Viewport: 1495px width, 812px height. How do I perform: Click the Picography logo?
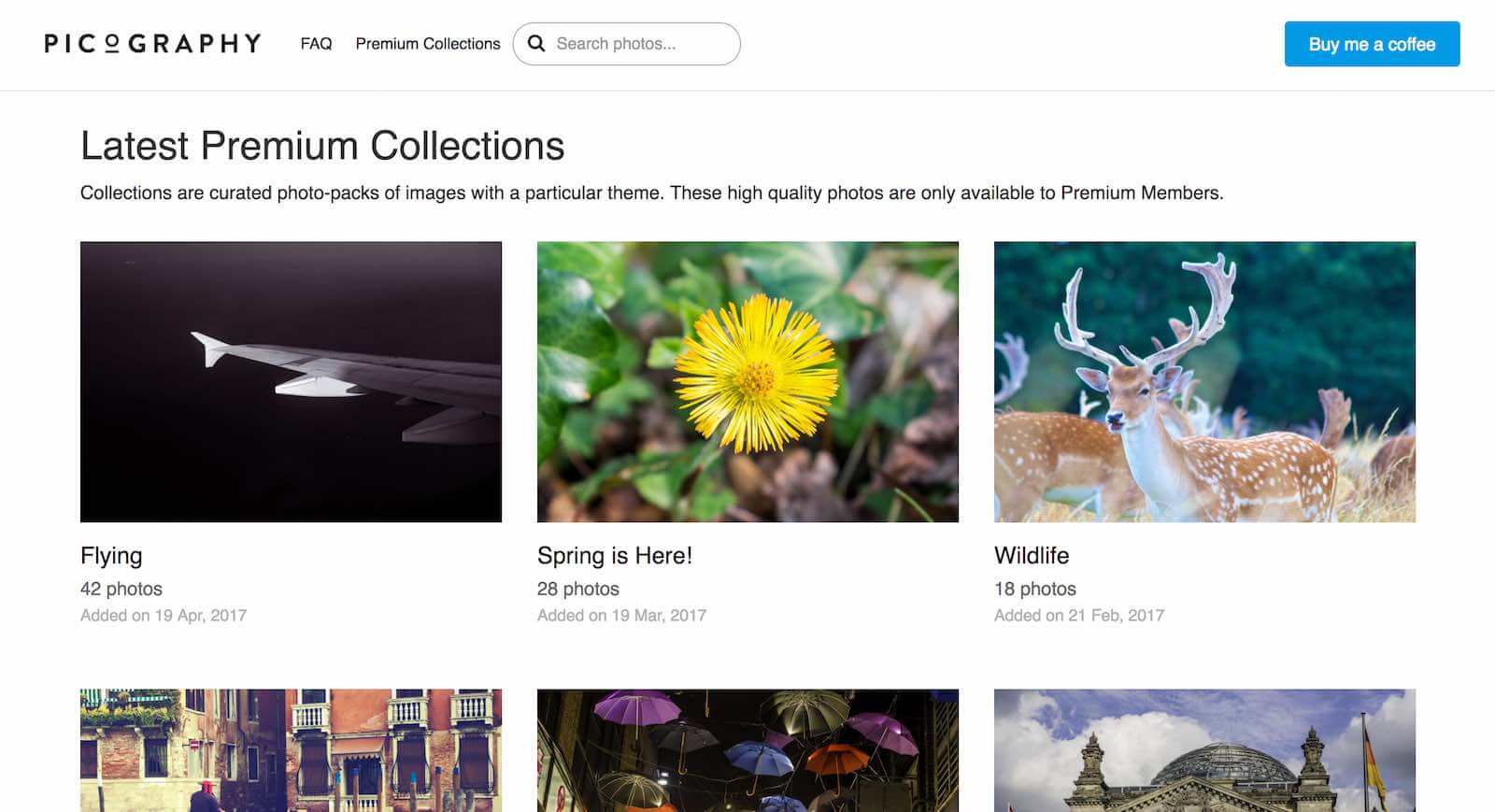click(152, 43)
